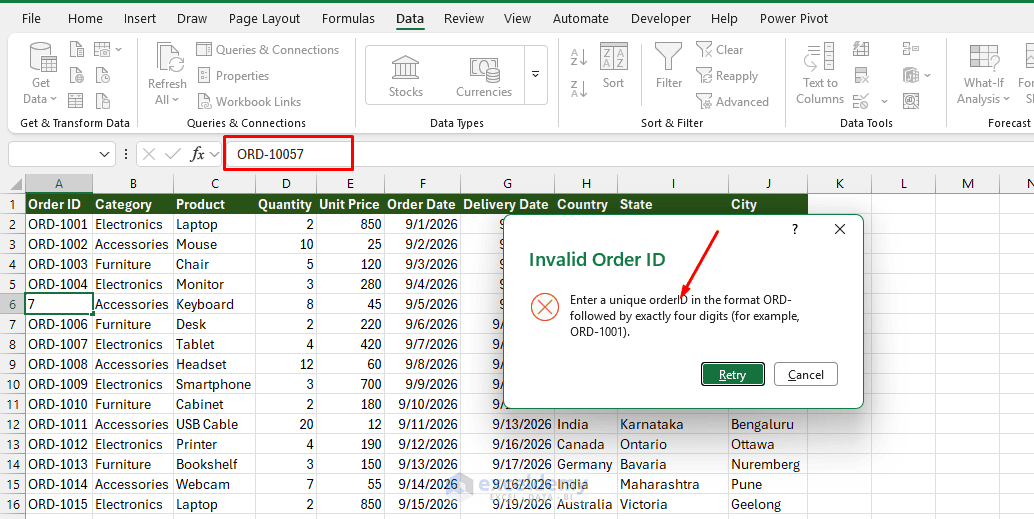Open the Refresh All dropdown arrow
The width and height of the screenshot is (1034, 519).
[175, 100]
